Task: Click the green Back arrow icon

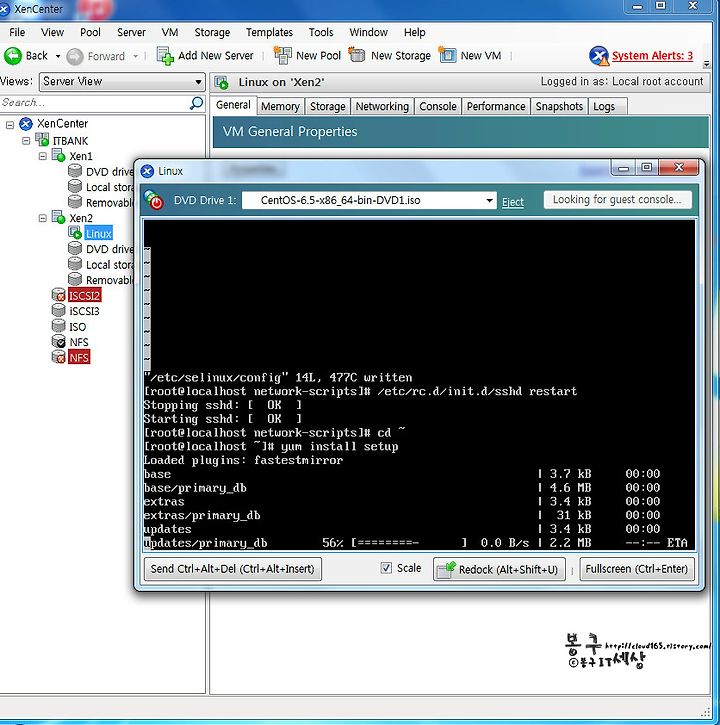Action: click(12, 56)
